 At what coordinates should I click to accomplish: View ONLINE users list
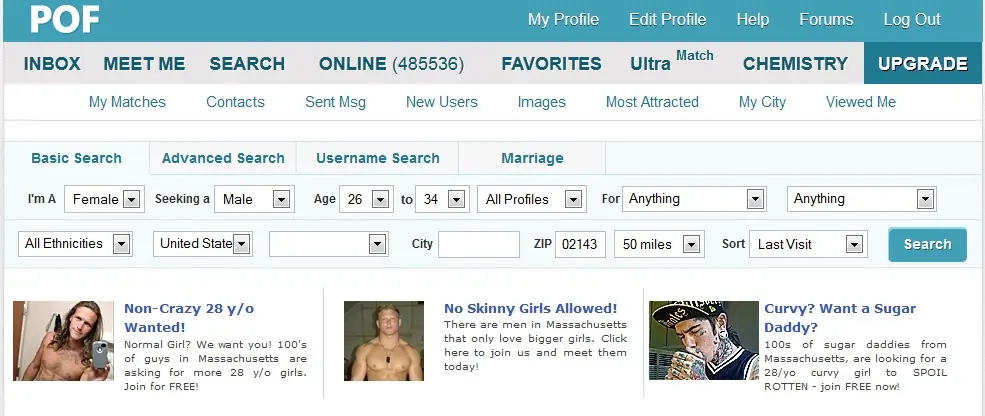(x=391, y=63)
